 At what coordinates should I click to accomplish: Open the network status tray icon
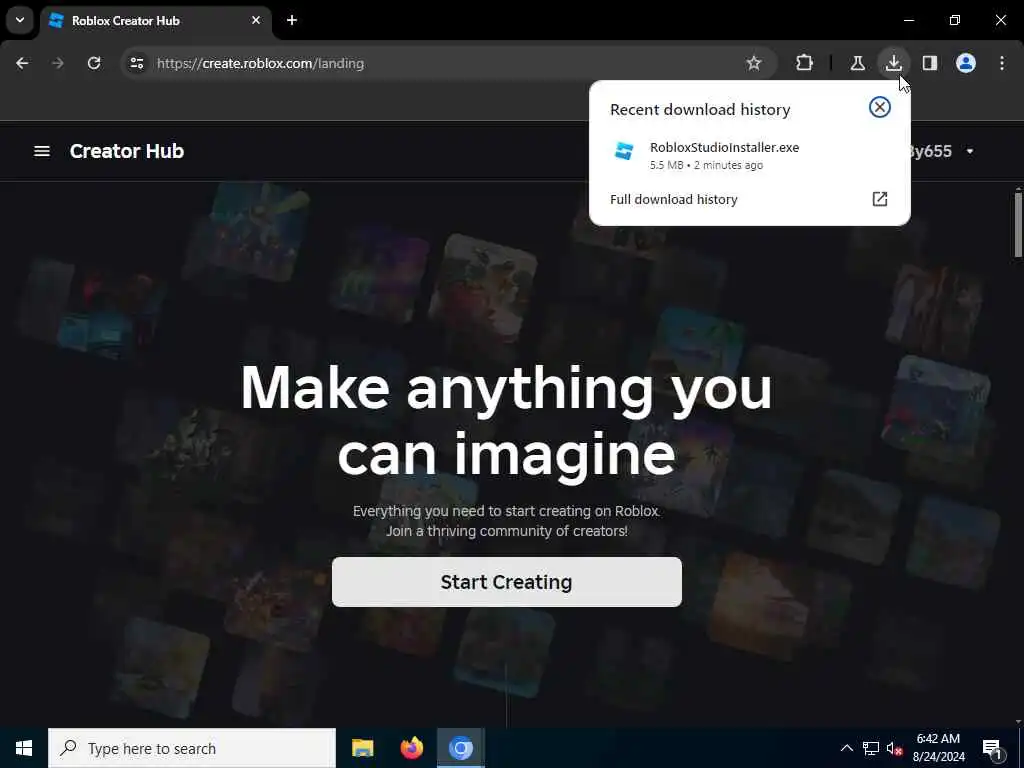point(871,748)
